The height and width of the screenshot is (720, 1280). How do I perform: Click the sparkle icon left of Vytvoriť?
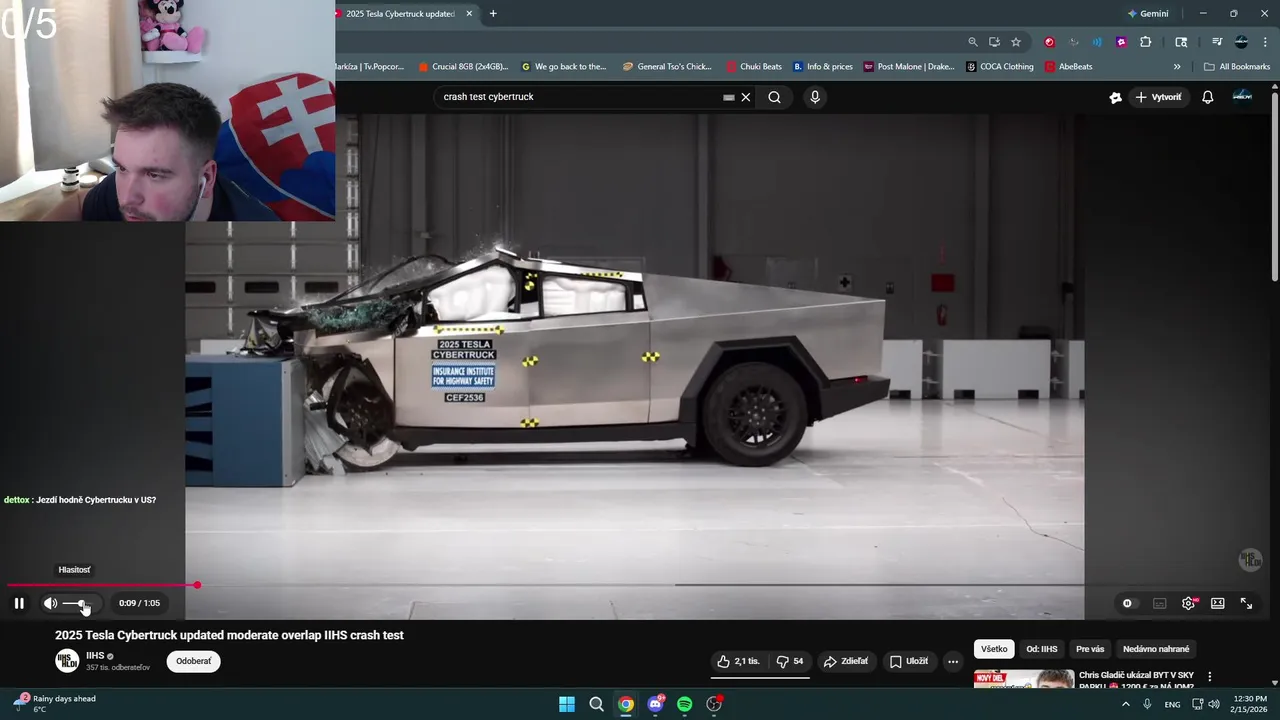[1115, 97]
